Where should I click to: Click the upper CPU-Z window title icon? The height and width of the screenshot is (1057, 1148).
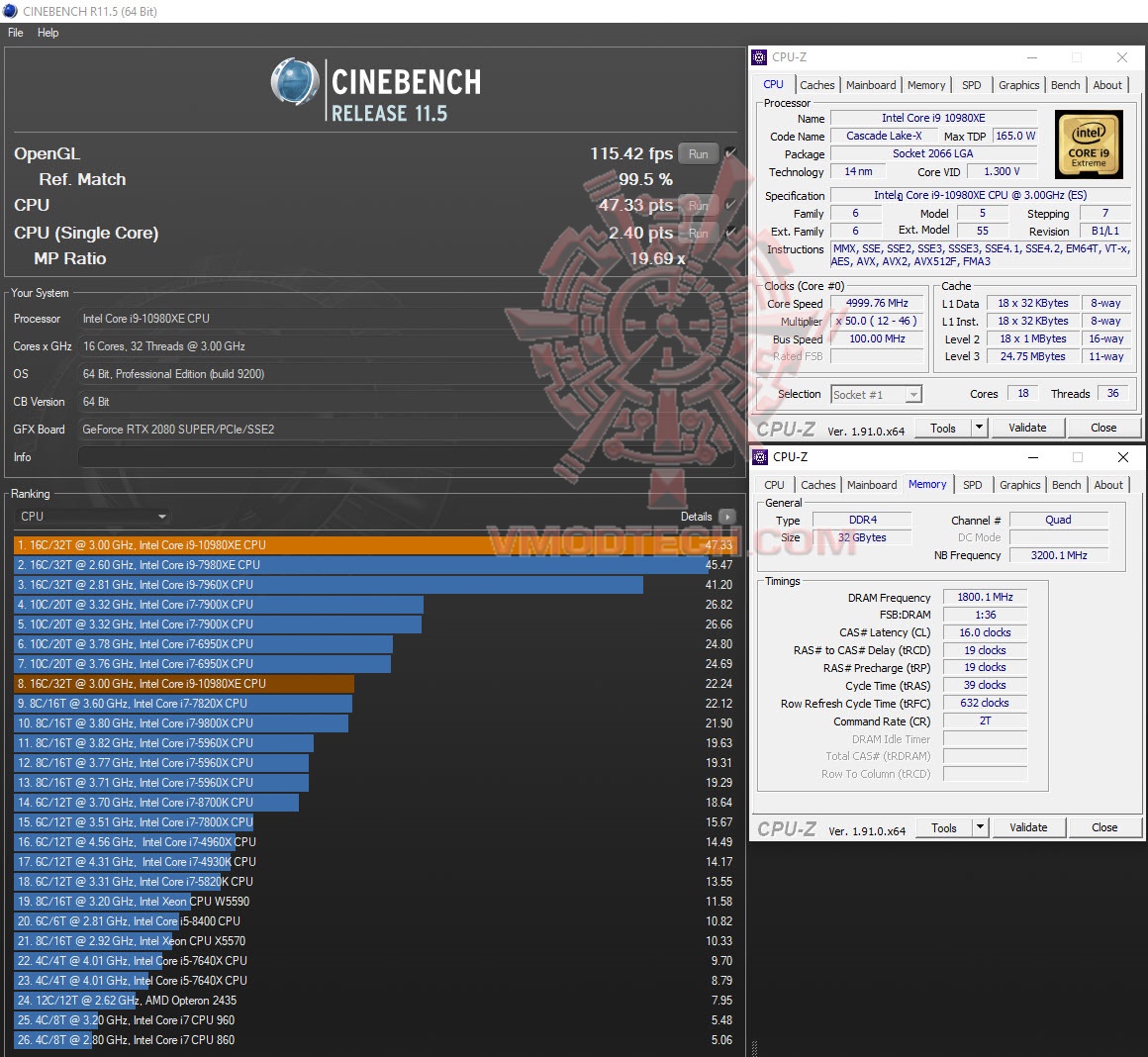[760, 57]
